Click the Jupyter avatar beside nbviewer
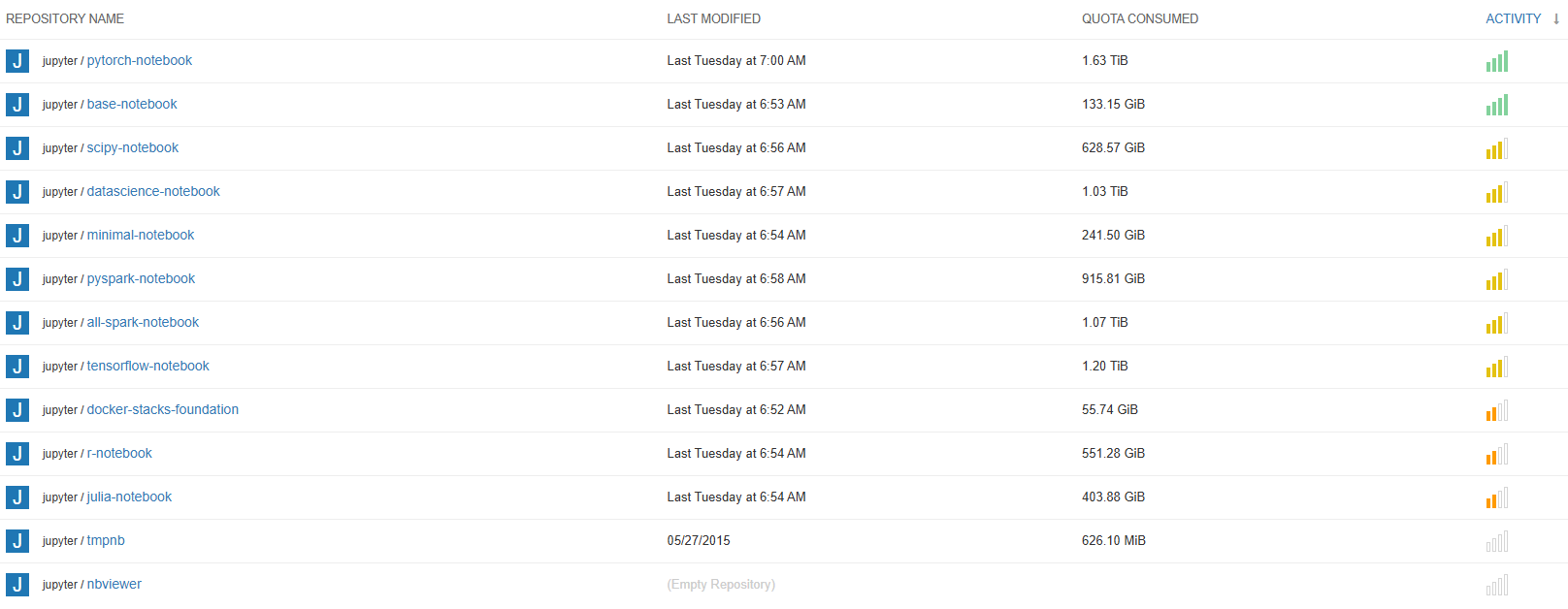 (17, 585)
